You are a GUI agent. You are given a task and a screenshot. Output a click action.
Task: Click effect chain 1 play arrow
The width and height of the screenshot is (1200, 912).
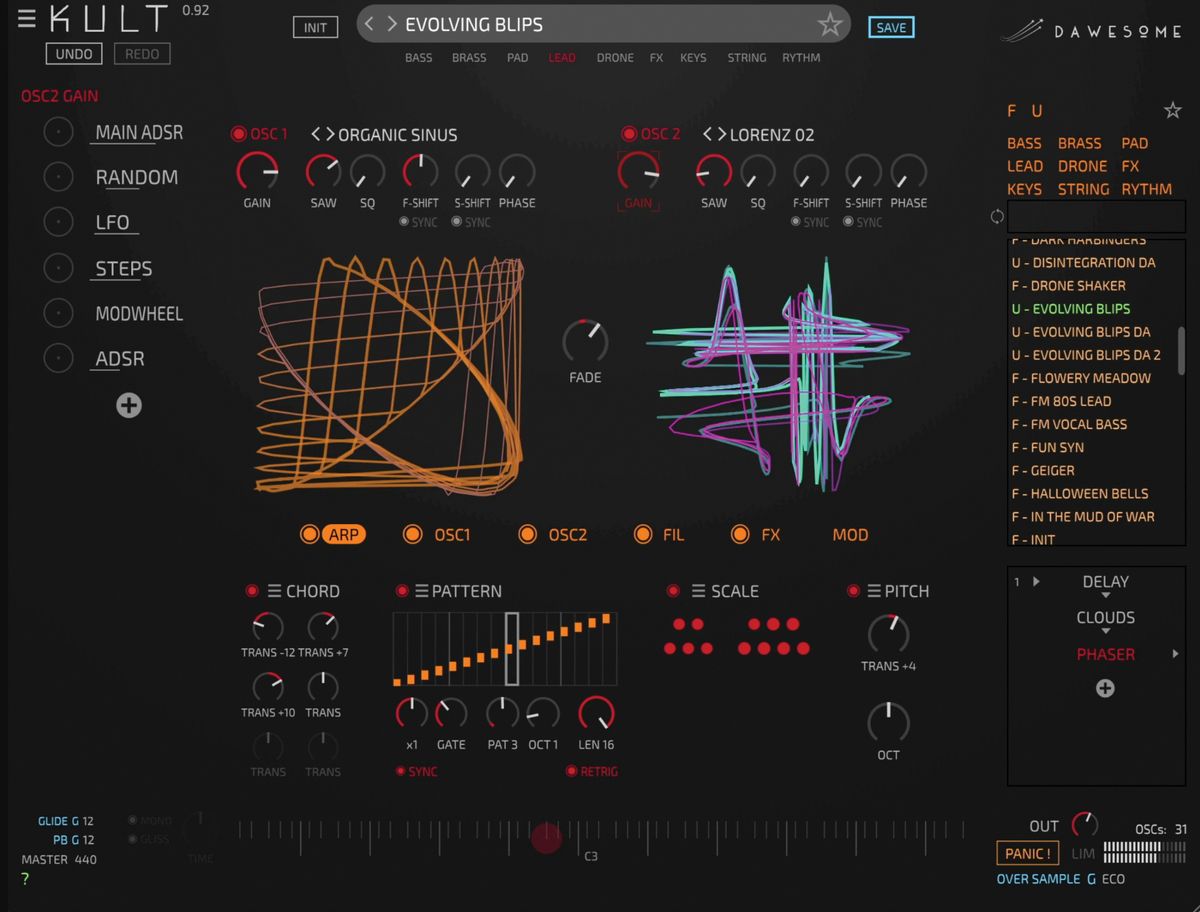pyautogui.click(x=1036, y=581)
